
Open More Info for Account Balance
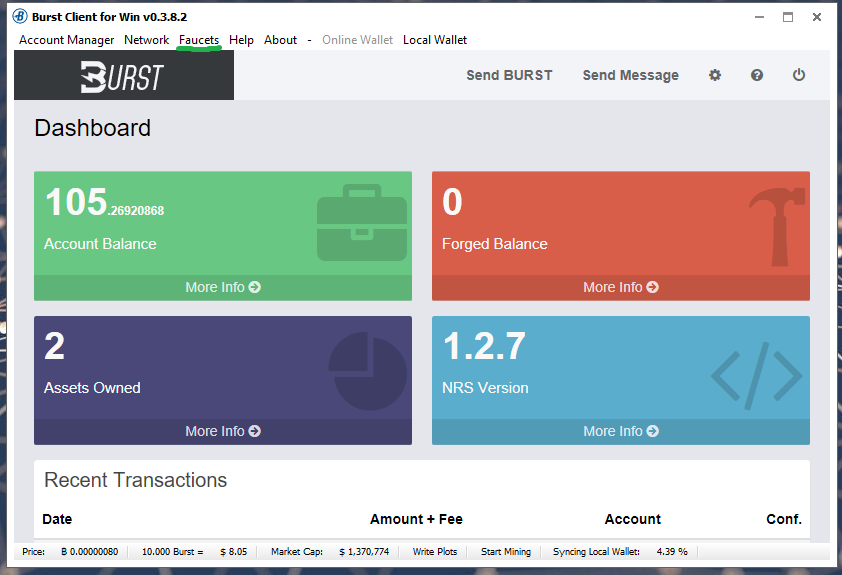[x=223, y=287]
